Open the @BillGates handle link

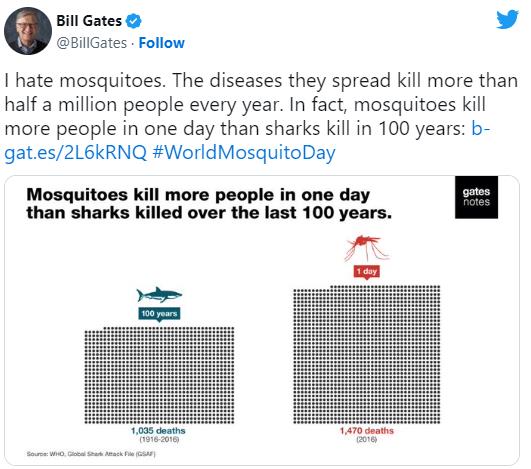[91, 43]
